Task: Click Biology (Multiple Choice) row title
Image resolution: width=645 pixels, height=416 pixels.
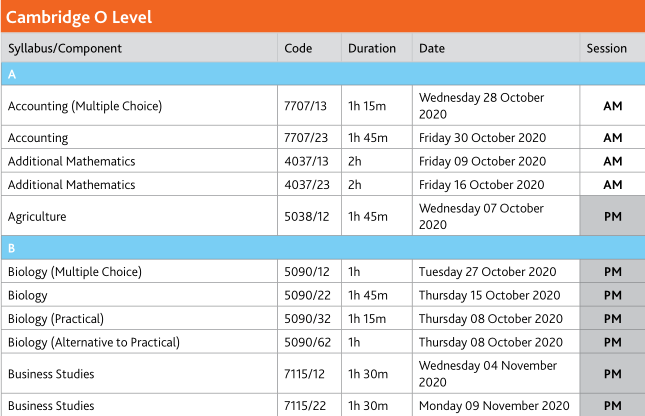Action: (75, 272)
